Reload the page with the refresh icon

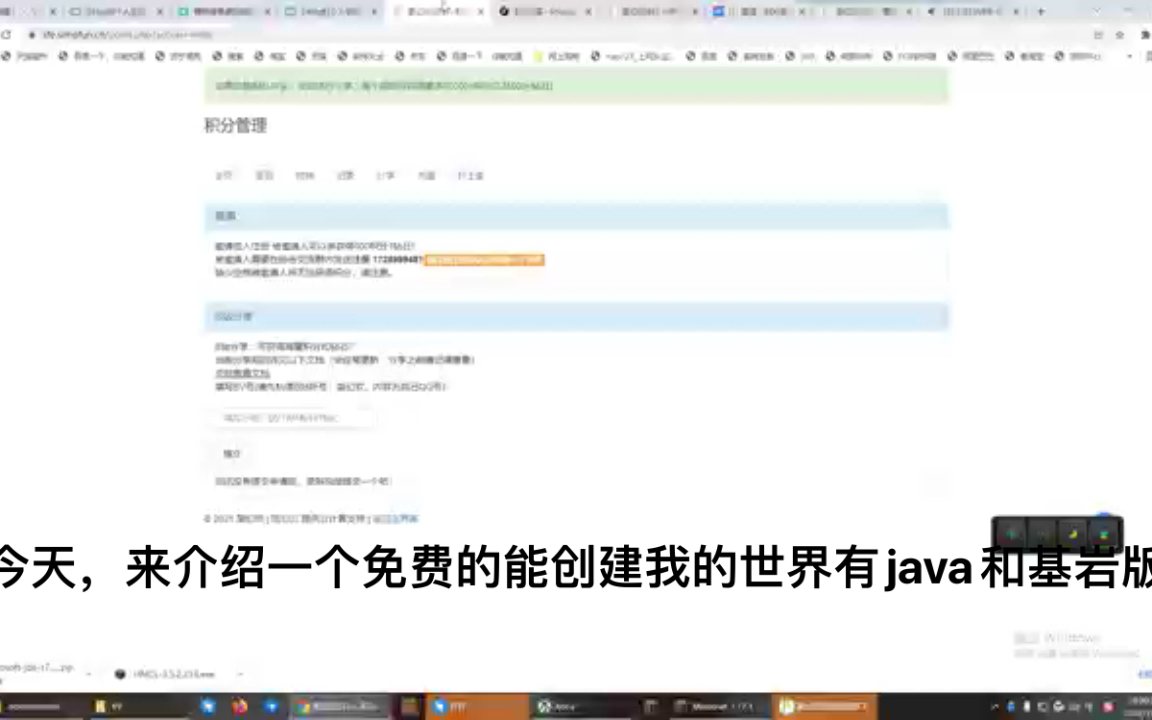coord(8,34)
